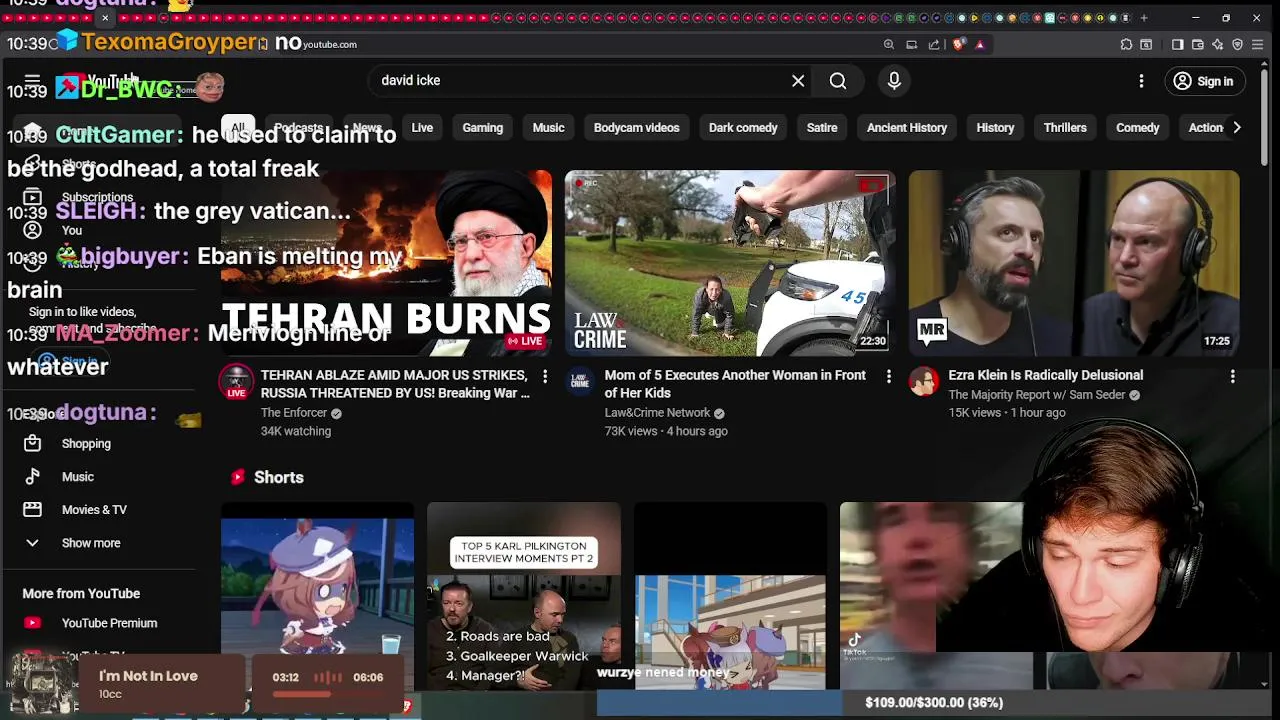Open Majority Report channel avatar
The image size is (1280, 720).
pyautogui.click(x=924, y=382)
